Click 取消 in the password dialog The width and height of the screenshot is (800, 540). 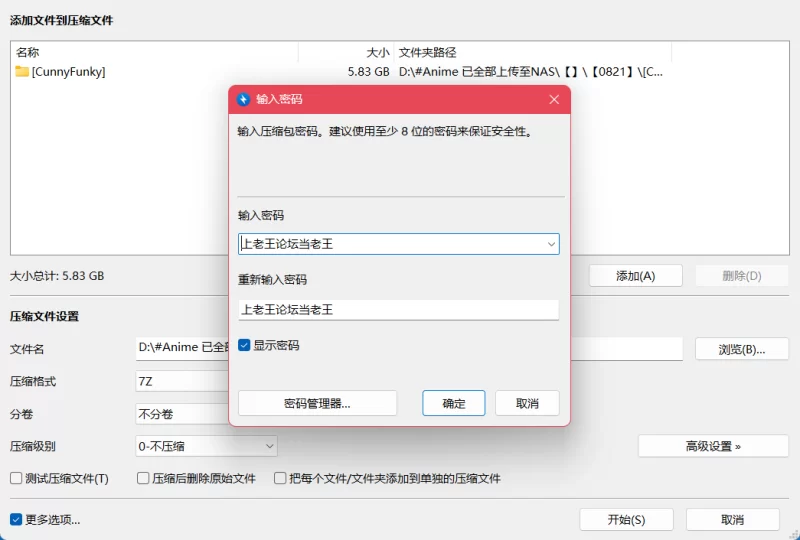pos(527,403)
